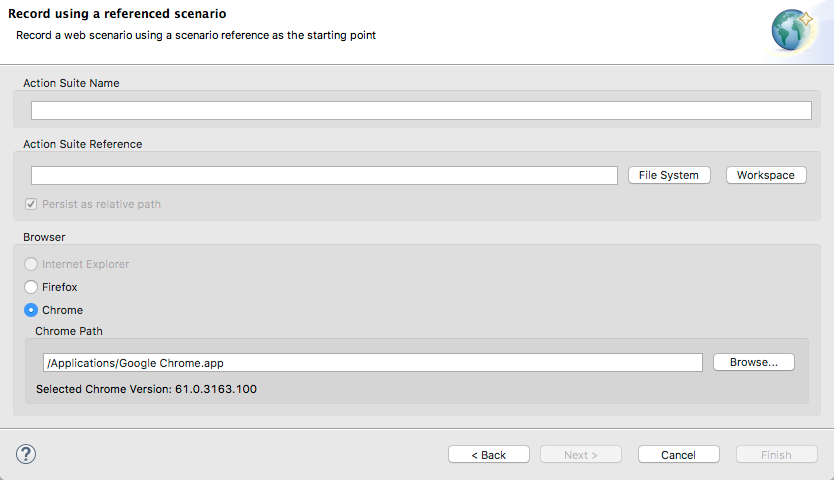The width and height of the screenshot is (834, 480).
Task: Browse for the Chrome application path
Action: pos(754,362)
